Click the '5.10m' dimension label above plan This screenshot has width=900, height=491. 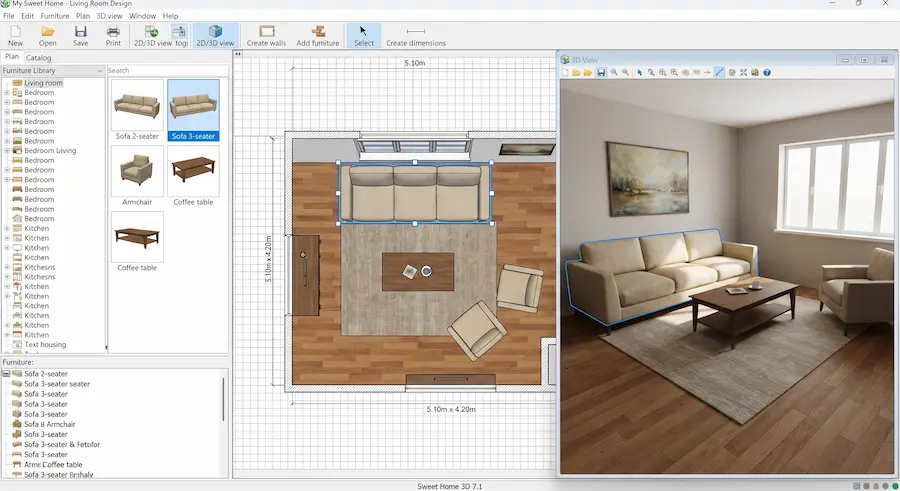[x=414, y=63]
